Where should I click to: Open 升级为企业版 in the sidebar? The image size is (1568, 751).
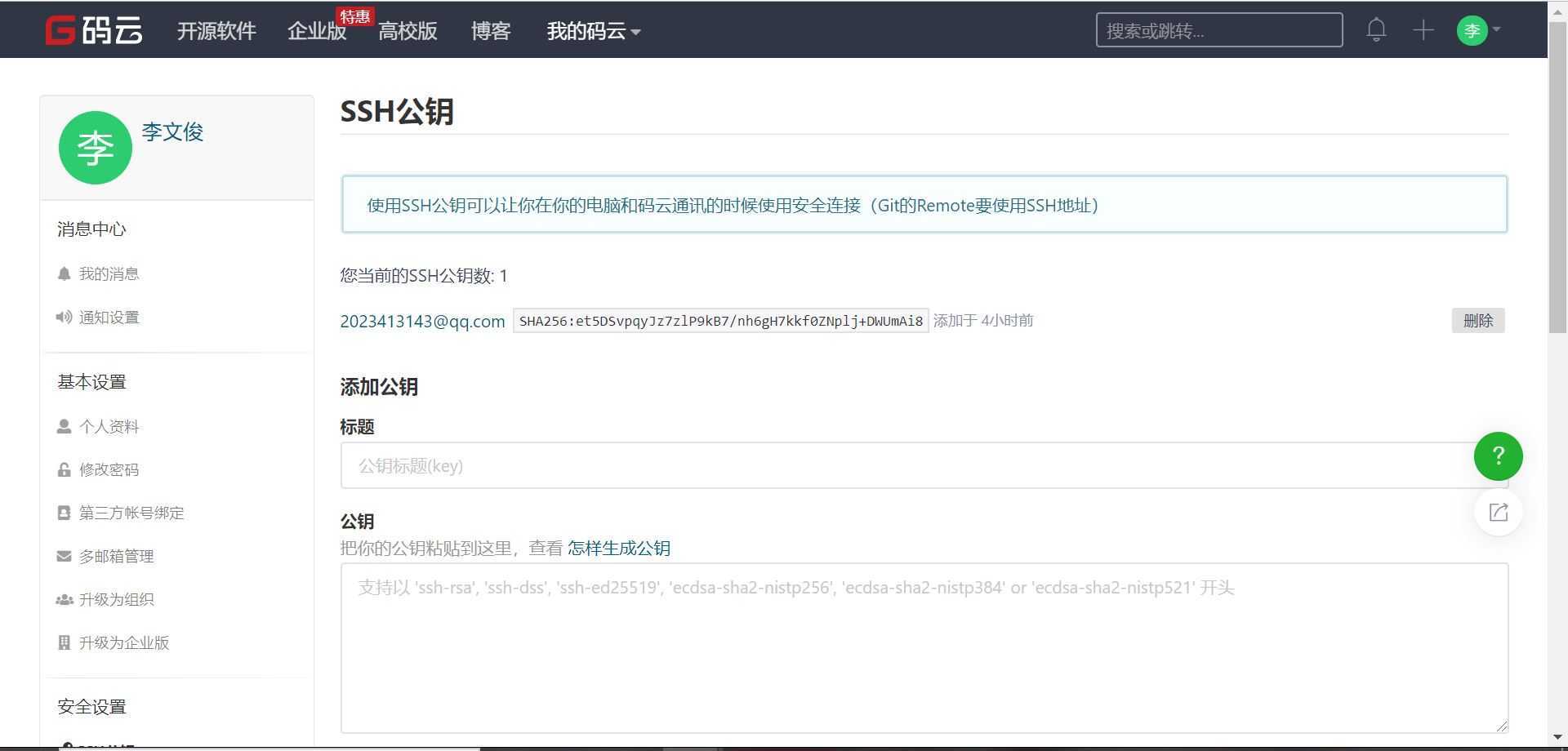pos(124,643)
